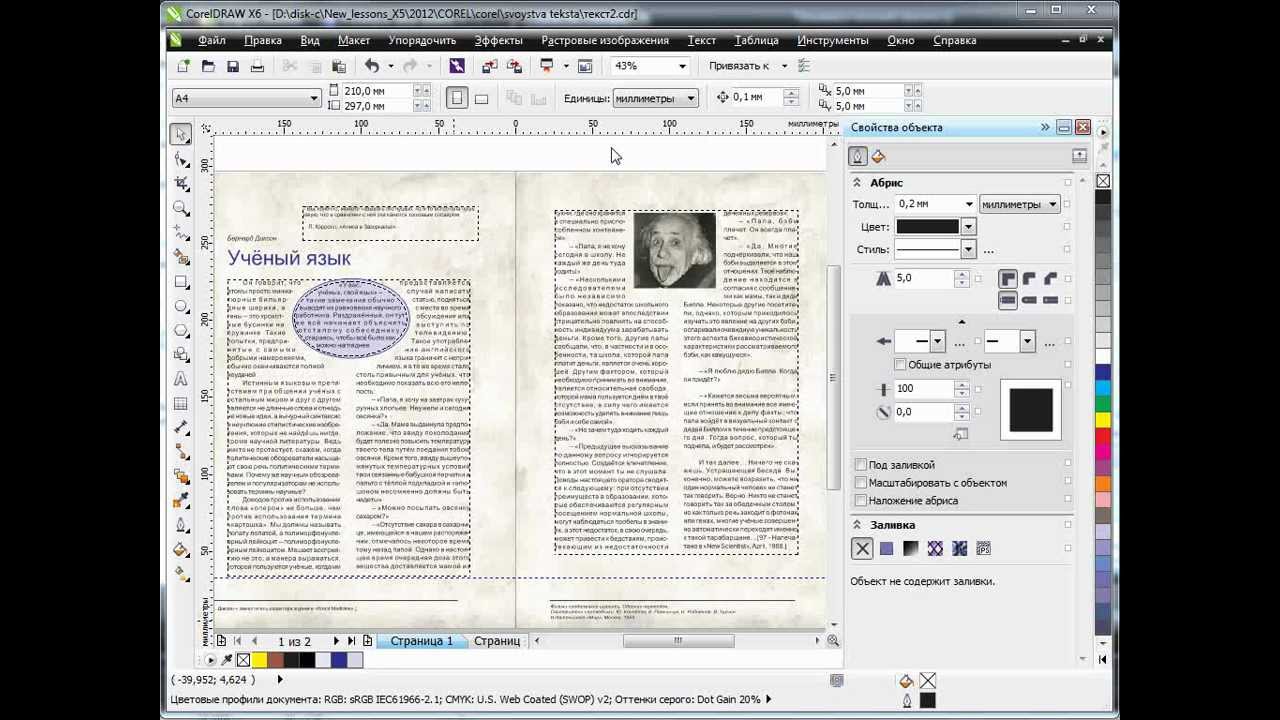Viewport: 1280px width, 720px height.
Task: Open the Макет menu
Action: point(354,40)
